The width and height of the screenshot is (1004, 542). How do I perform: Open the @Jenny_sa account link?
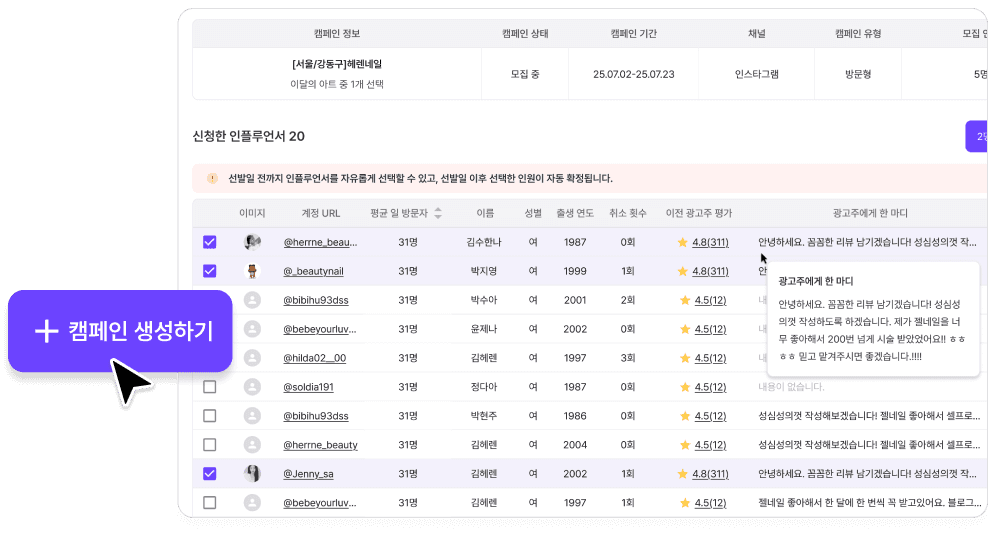pos(309,473)
